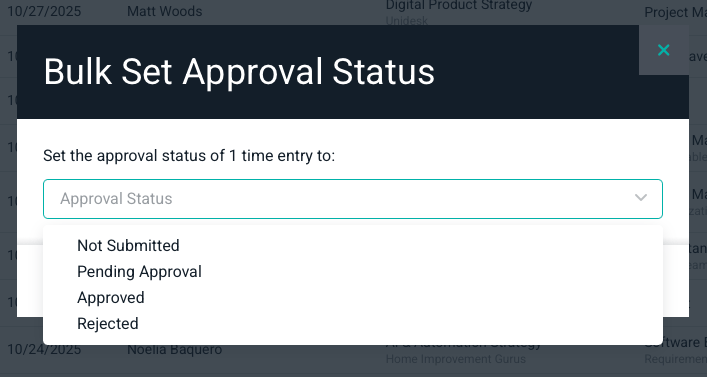Viewport: 707px width, 377px height.
Task: Select the Not Submitted option
Action: [x=128, y=245]
